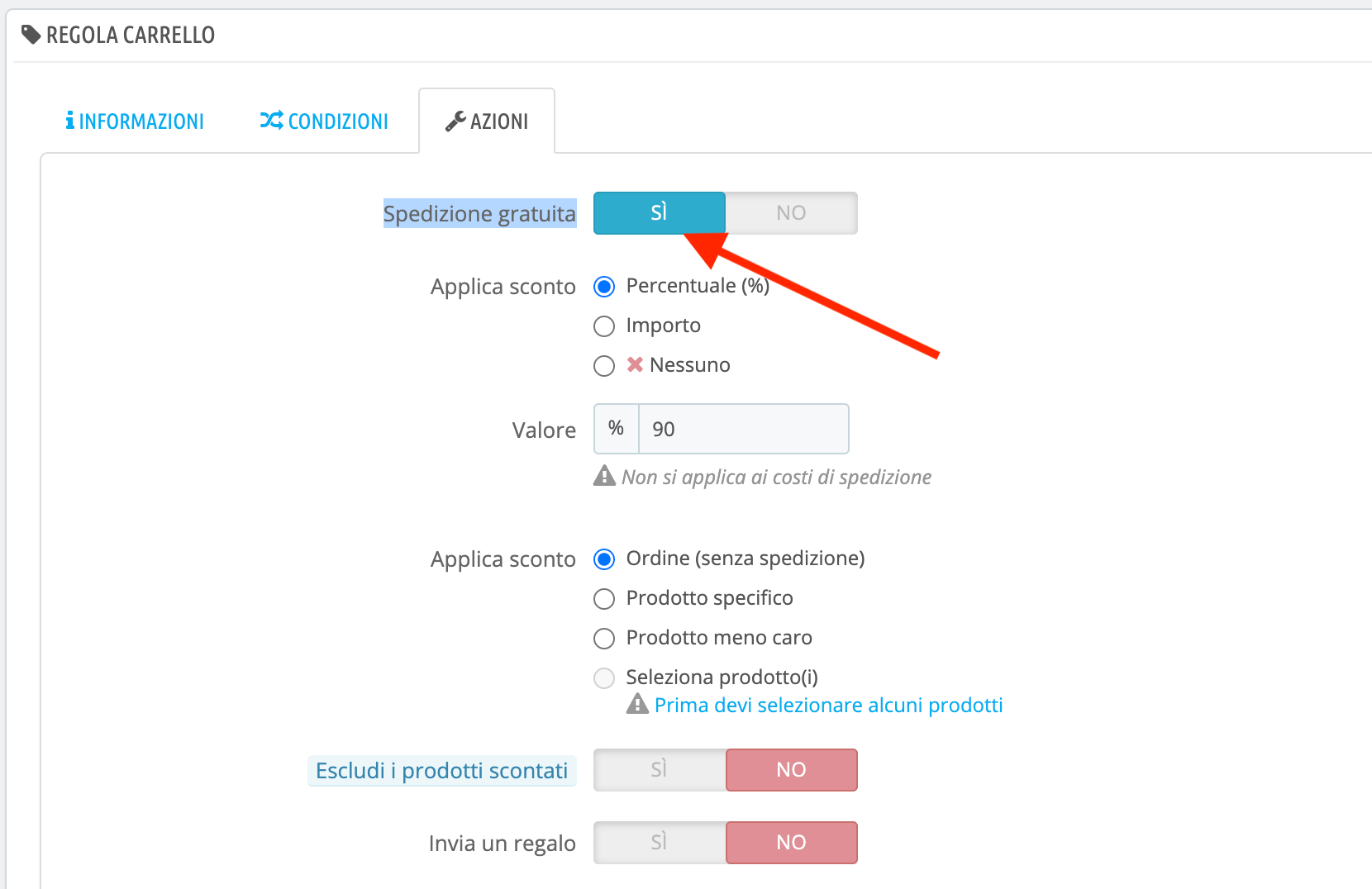Switch to the Informazioni tab
The image size is (1372, 889).
tap(135, 121)
